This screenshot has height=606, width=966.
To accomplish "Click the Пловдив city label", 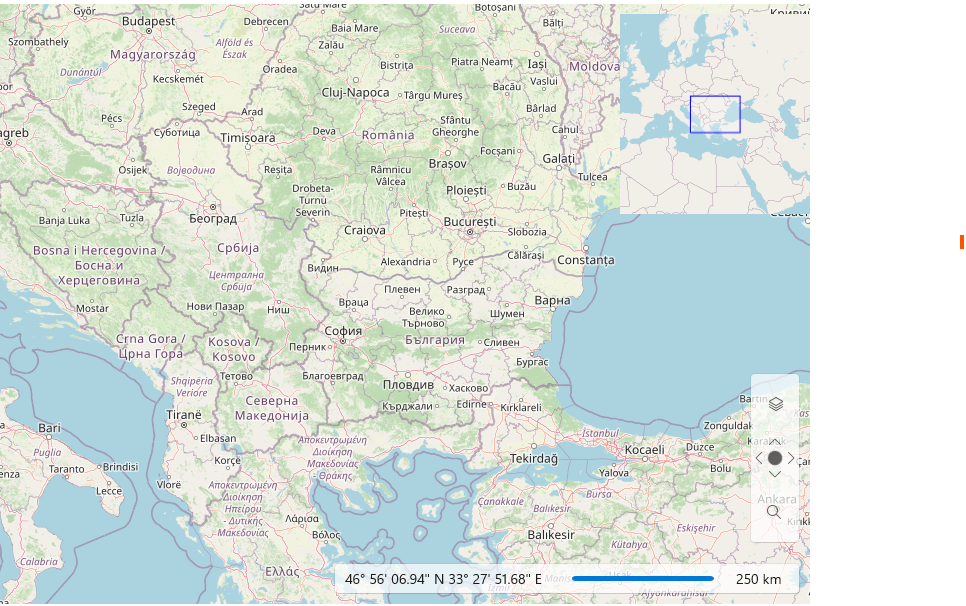I will tap(408, 385).
